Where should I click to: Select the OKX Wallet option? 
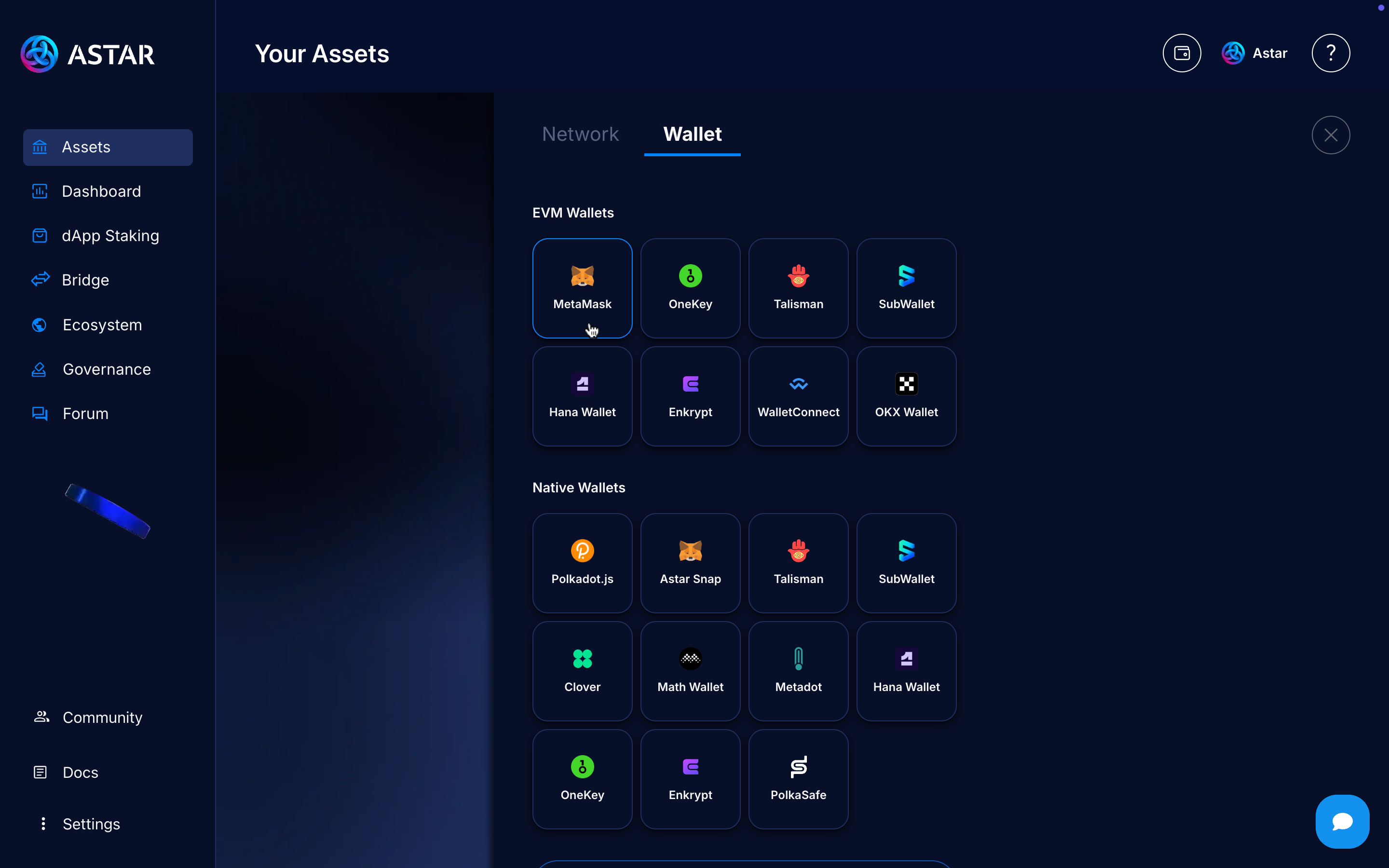pos(906,396)
